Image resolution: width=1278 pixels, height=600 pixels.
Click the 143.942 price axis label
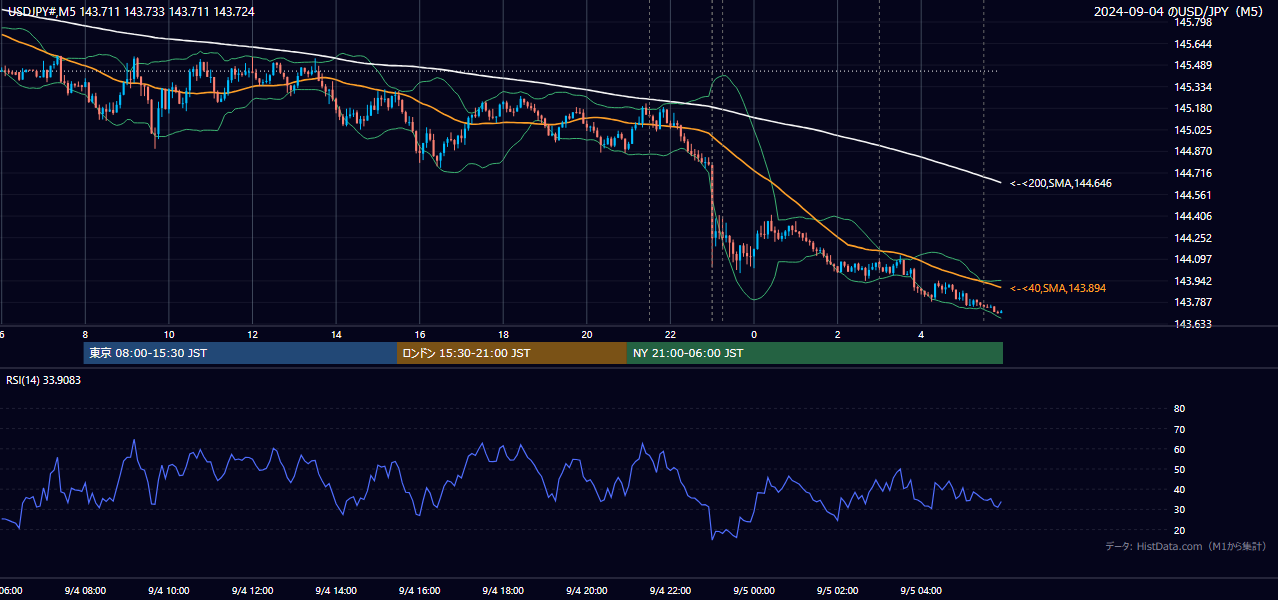(1192, 281)
